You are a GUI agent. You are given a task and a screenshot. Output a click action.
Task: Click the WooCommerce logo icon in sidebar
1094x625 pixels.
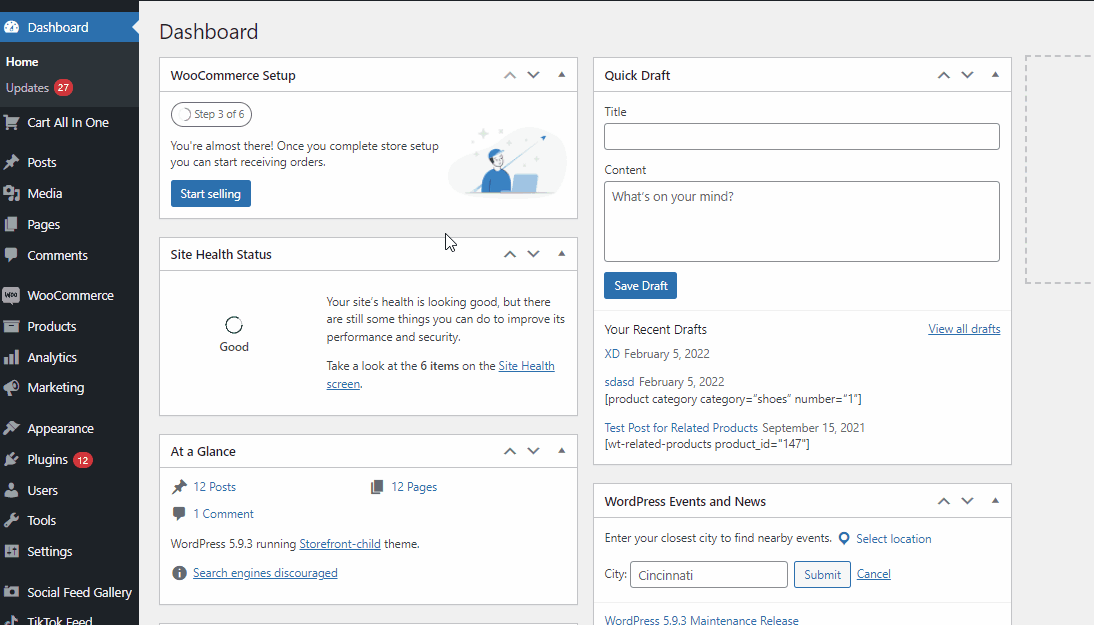point(11,295)
